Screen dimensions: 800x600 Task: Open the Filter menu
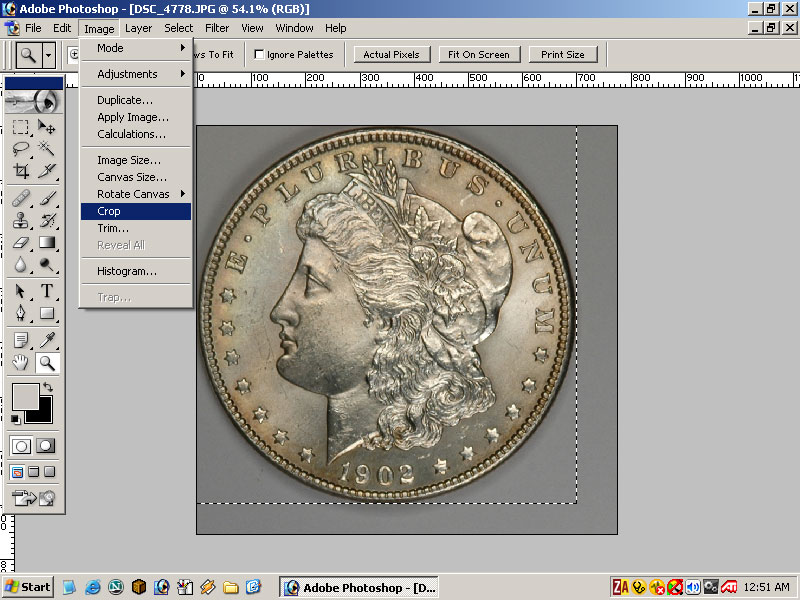coord(217,28)
